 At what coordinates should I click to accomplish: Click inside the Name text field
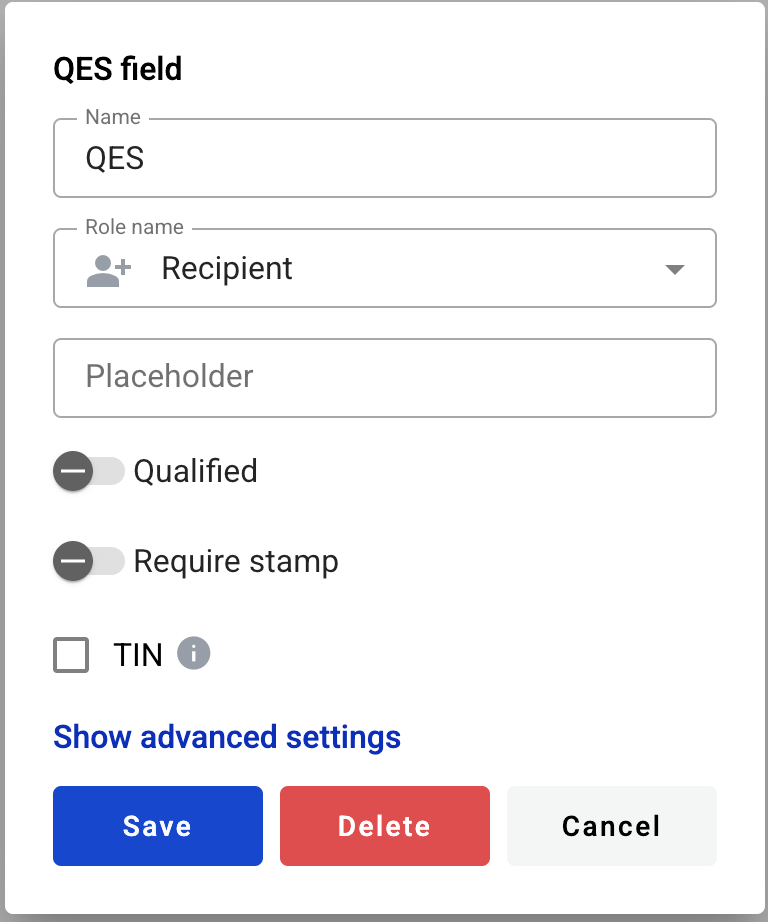pyautogui.click(x=384, y=158)
